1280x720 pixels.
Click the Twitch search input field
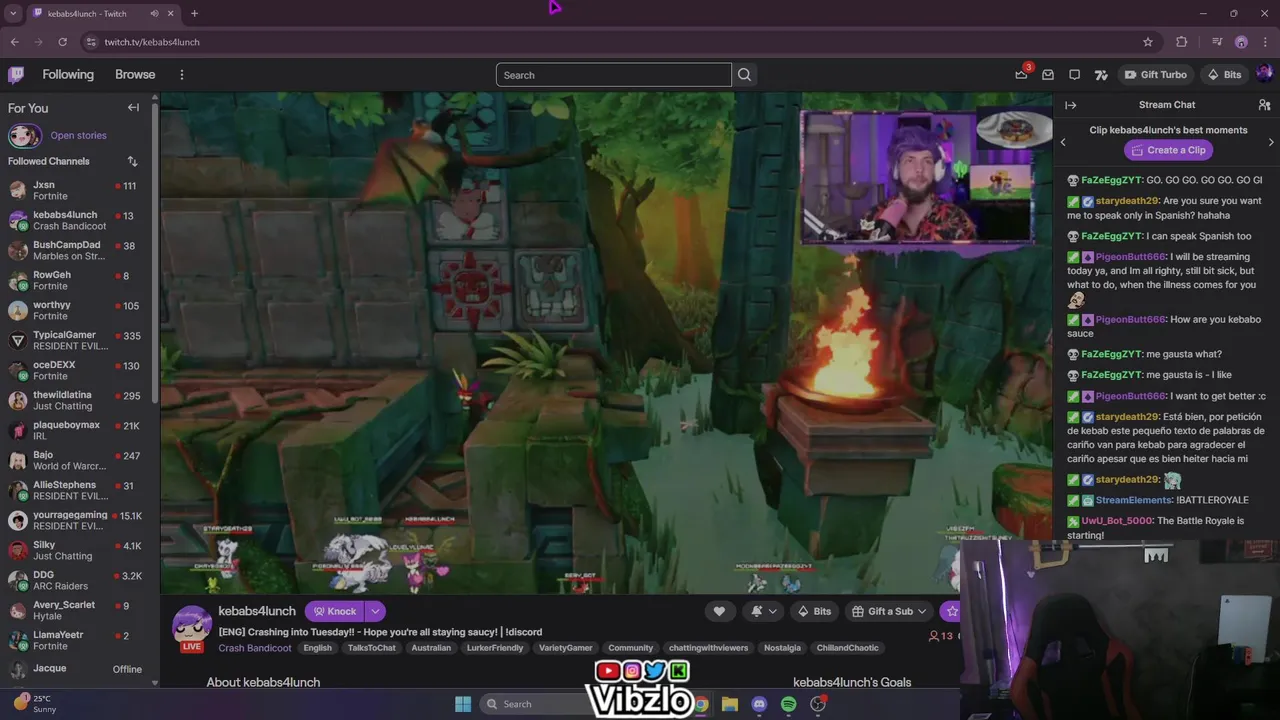[x=614, y=75]
